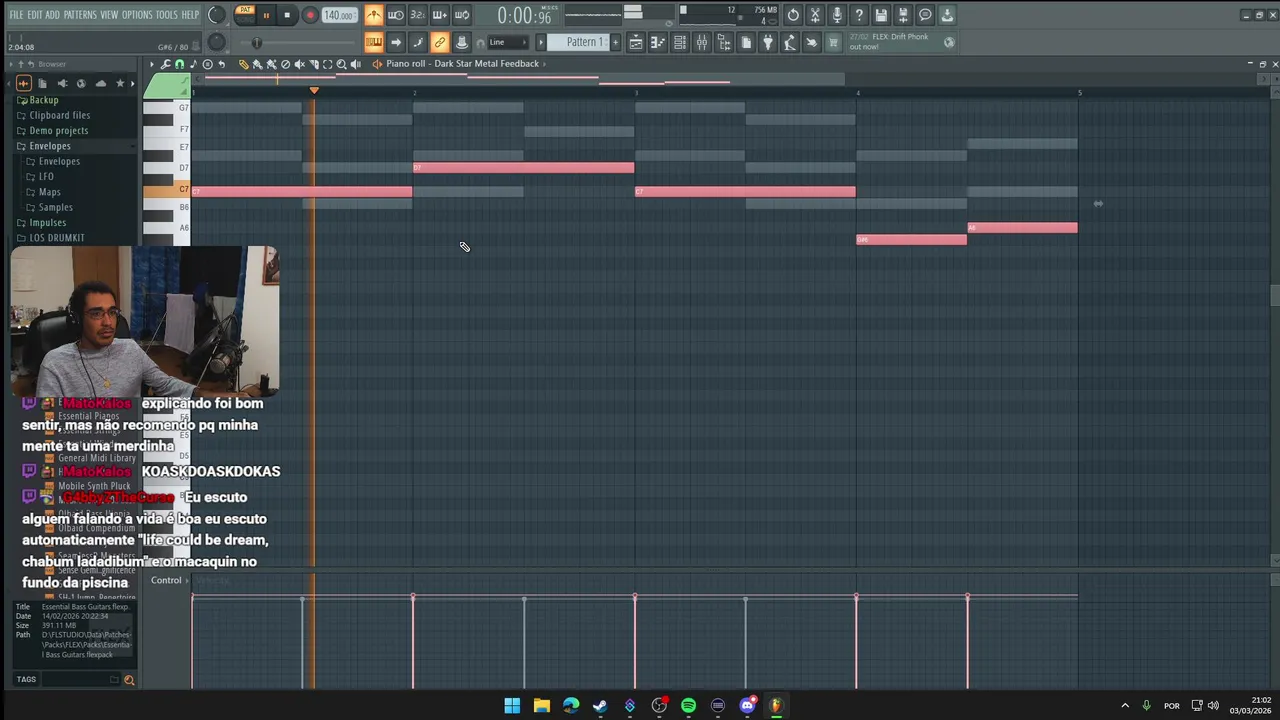The image size is (1280, 720).
Task: Open the stamp tool in piano roll
Action: coord(207,64)
